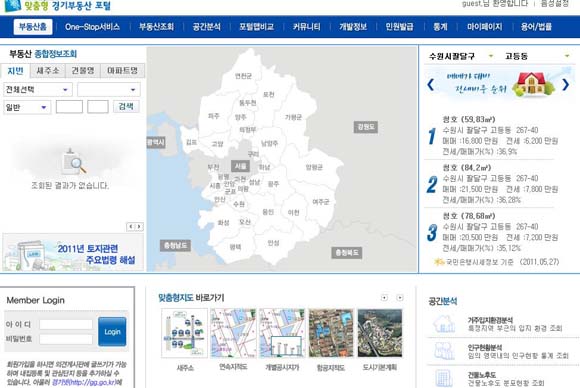Viewport: 580px width, 388px height.
Task: Click the 건물노후도 building icon
Action: click(x=444, y=378)
